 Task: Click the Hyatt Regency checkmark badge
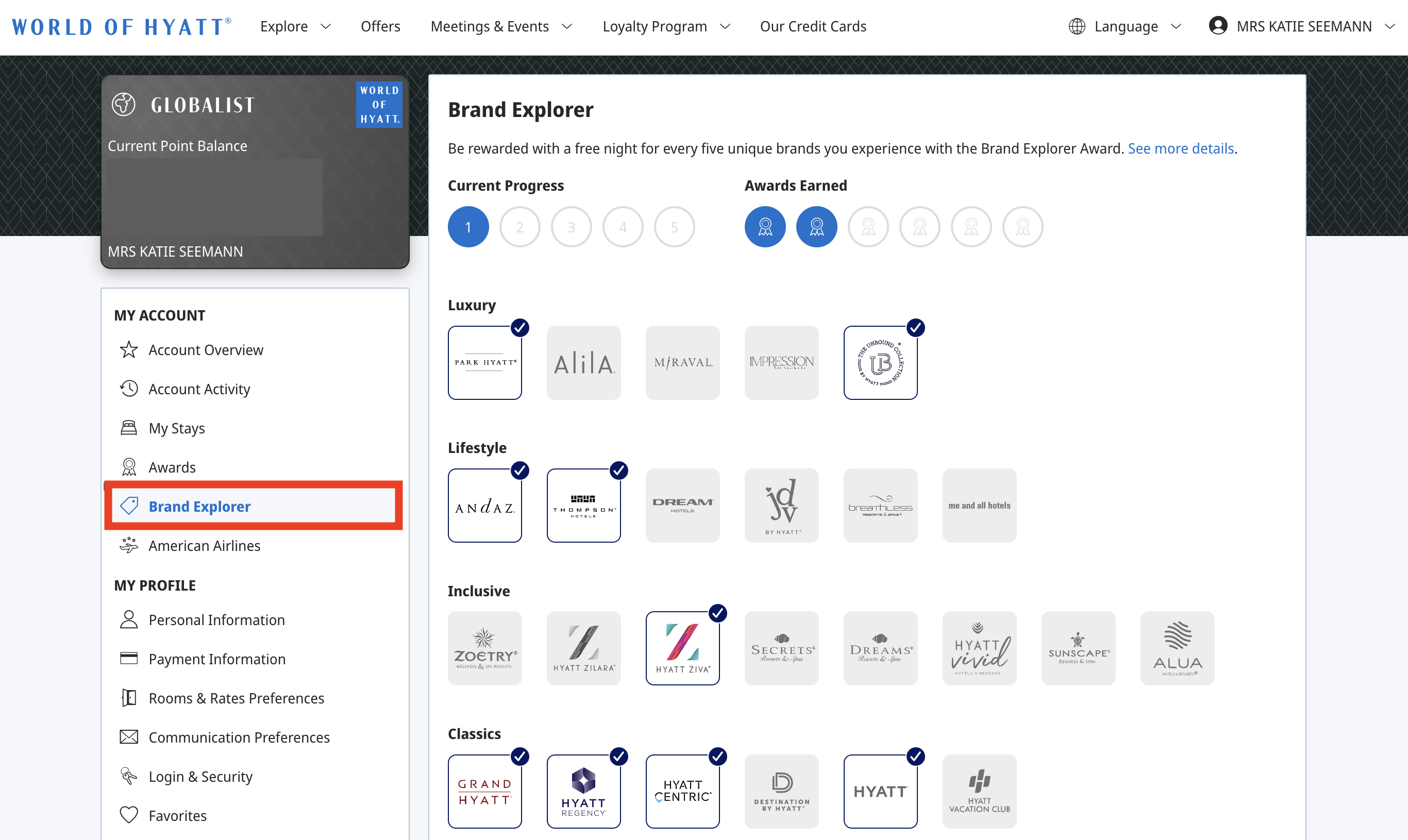pyautogui.click(x=619, y=756)
